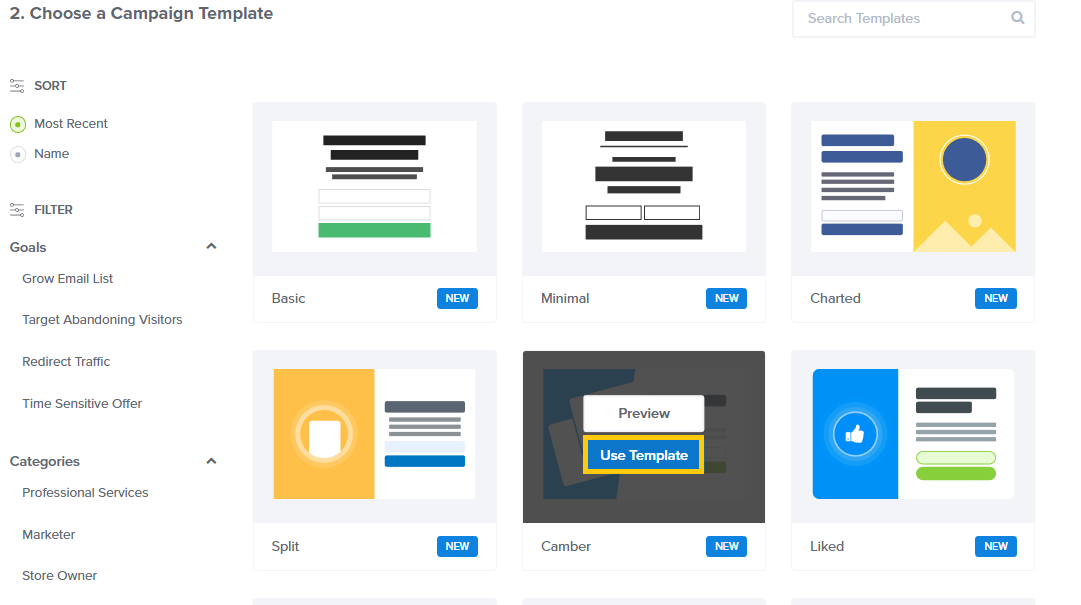The width and height of the screenshot is (1081, 605).
Task: Click Use Template on the Camber template
Action: pos(643,454)
